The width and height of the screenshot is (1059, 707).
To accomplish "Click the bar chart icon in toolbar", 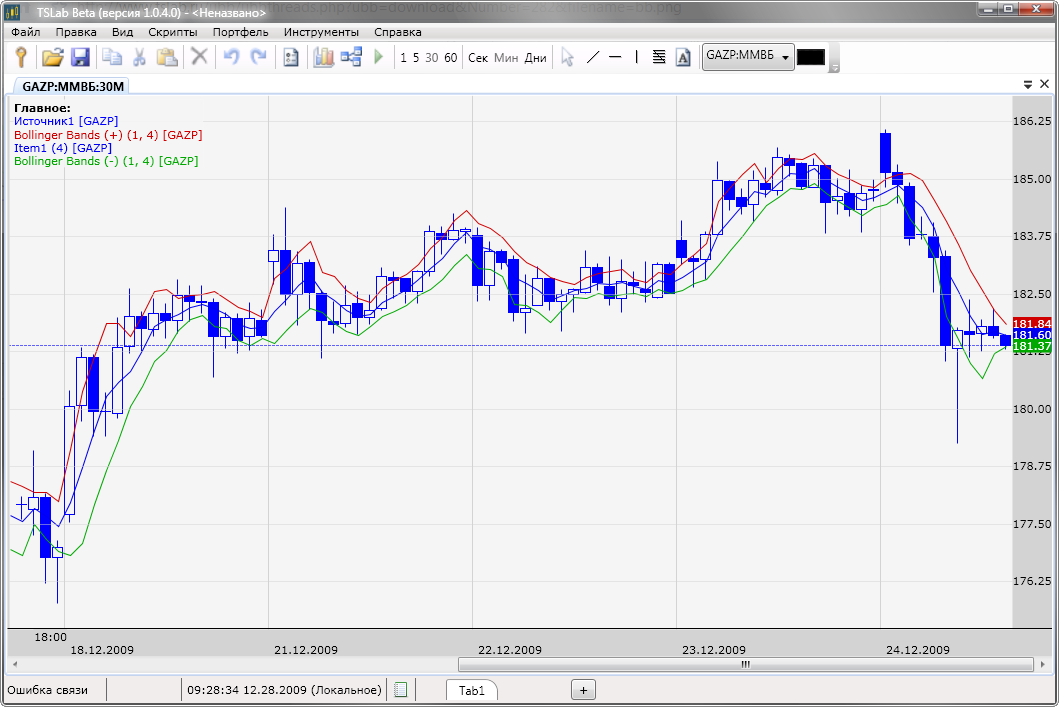I will pos(323,57).
